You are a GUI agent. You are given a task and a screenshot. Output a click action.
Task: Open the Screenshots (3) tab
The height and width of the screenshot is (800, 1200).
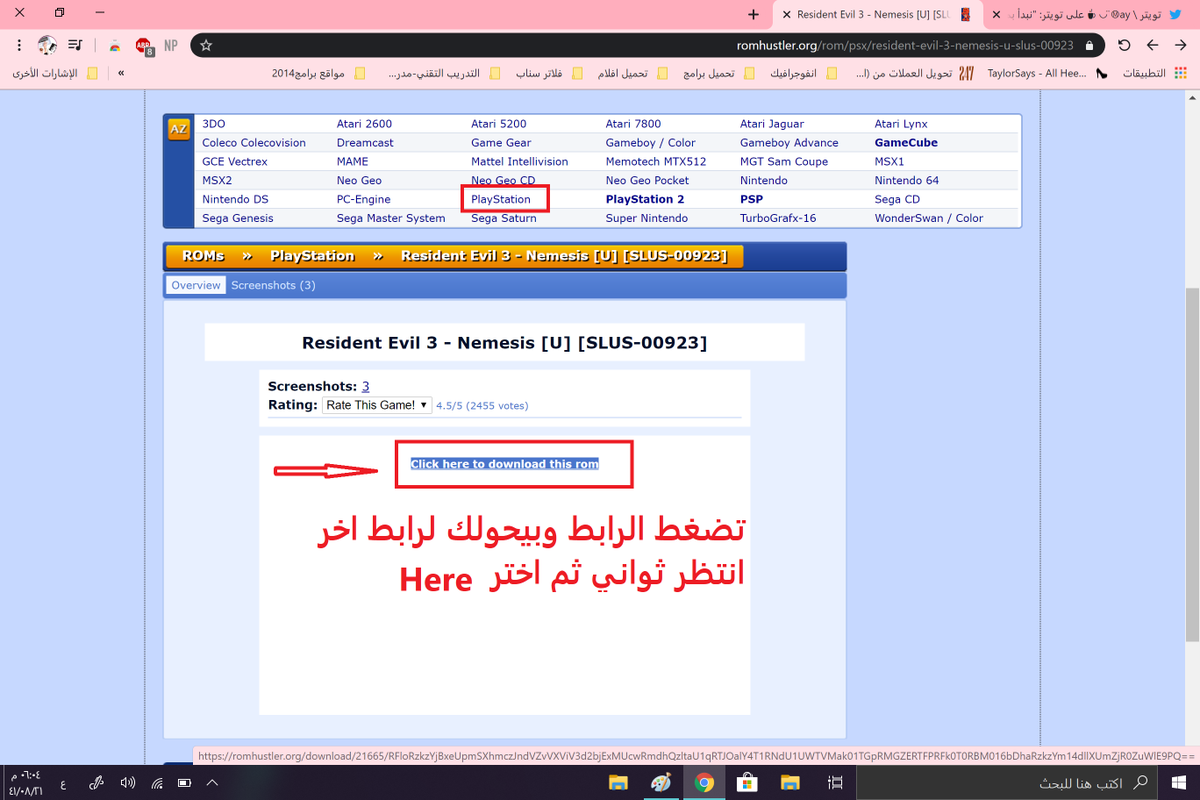[x=273, y=285]
